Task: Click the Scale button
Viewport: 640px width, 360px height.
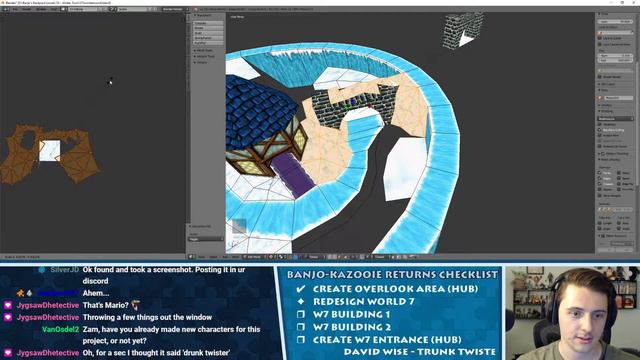Action: 208,33
